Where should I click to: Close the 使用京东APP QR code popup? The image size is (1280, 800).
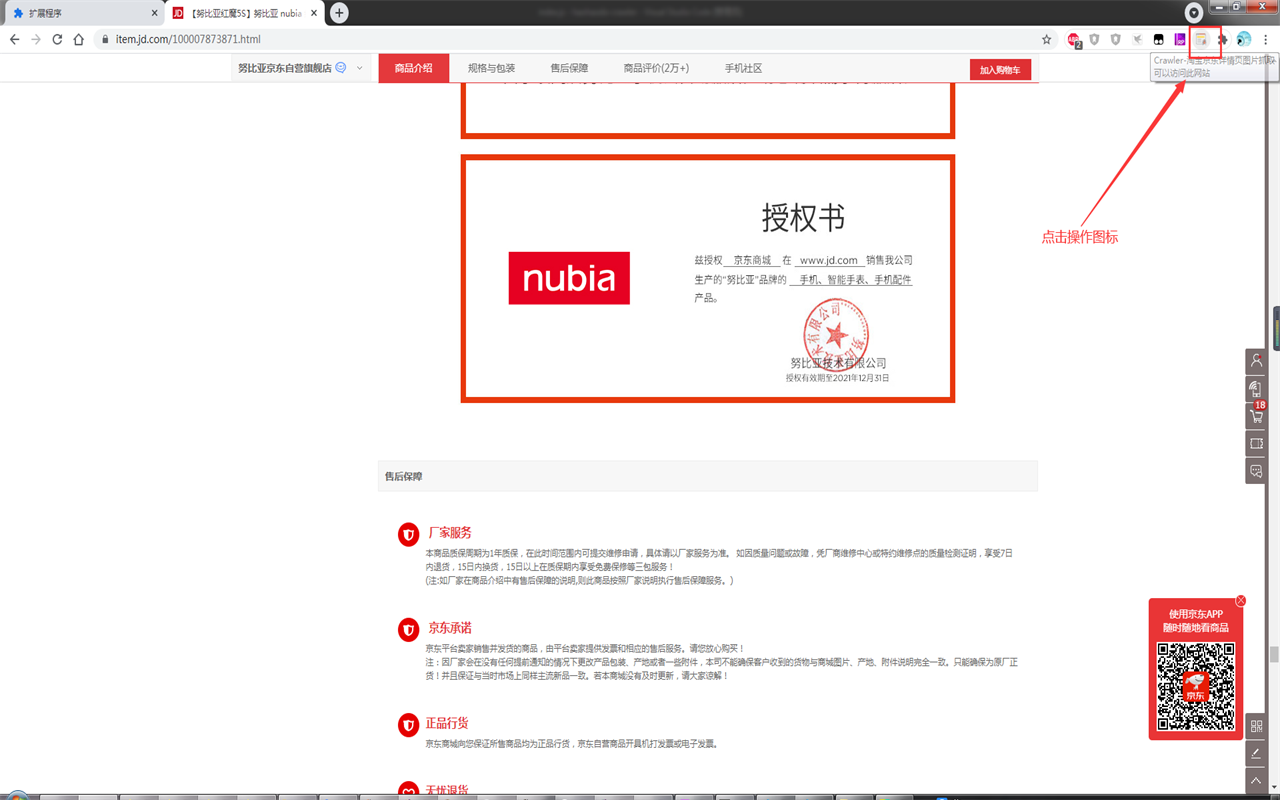click(x=1240, y=600)
